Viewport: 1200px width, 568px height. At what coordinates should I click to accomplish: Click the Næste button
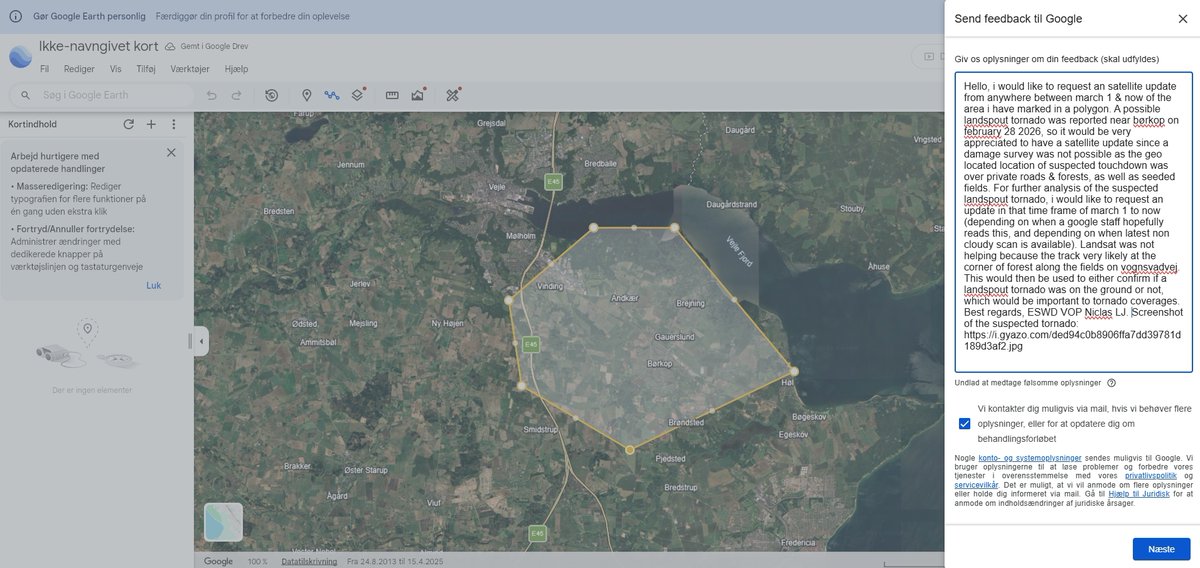click(1161, 549)
